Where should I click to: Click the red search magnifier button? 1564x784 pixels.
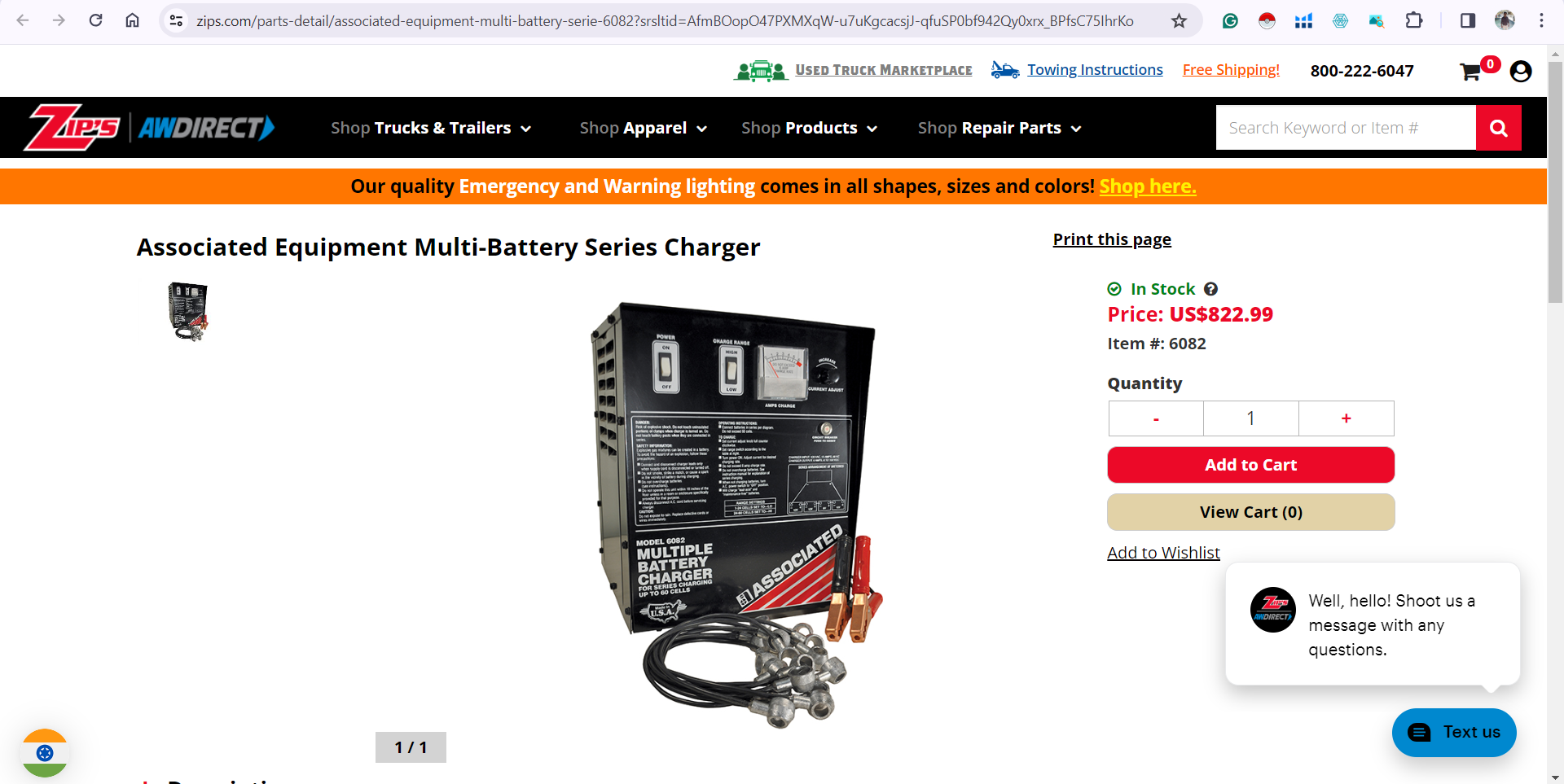point(1499,128)
